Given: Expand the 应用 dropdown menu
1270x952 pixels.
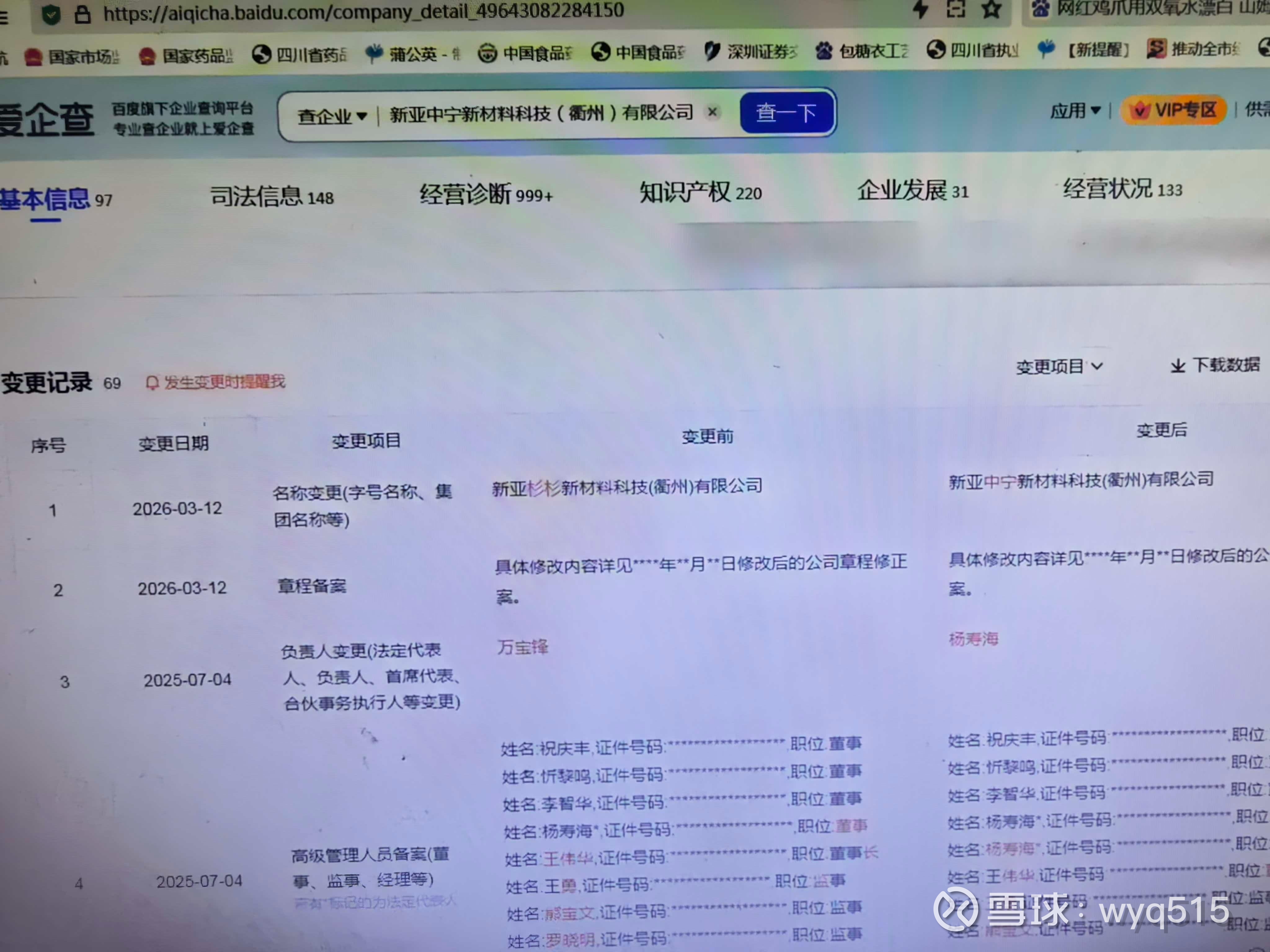Looking at the screenshot, I should pyautogui.click(x=1075, y=110).
